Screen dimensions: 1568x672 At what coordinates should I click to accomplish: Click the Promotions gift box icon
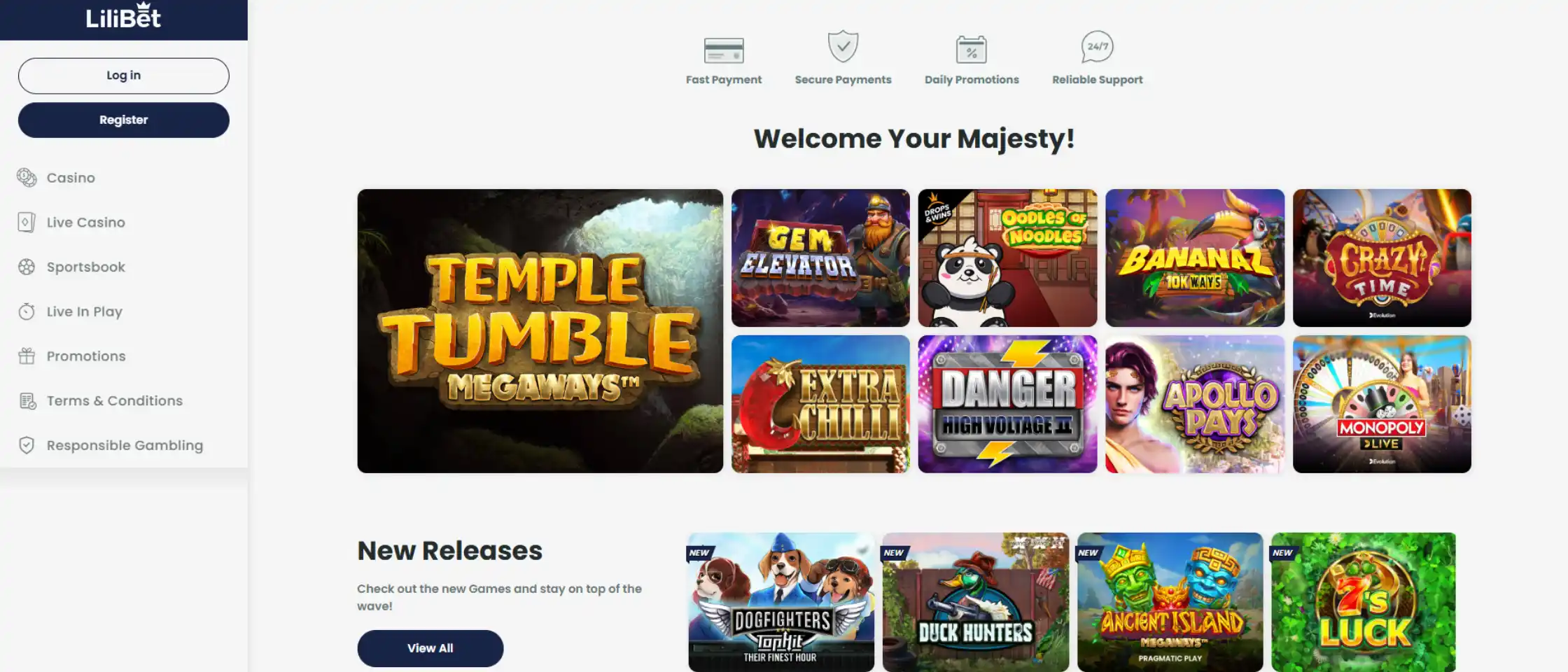pos(27,356)
